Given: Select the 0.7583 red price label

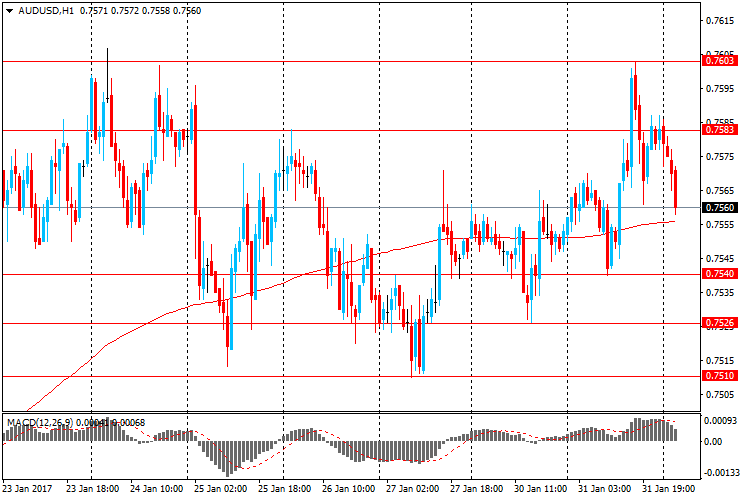Looking at the screenshot, I should point(719,129).
